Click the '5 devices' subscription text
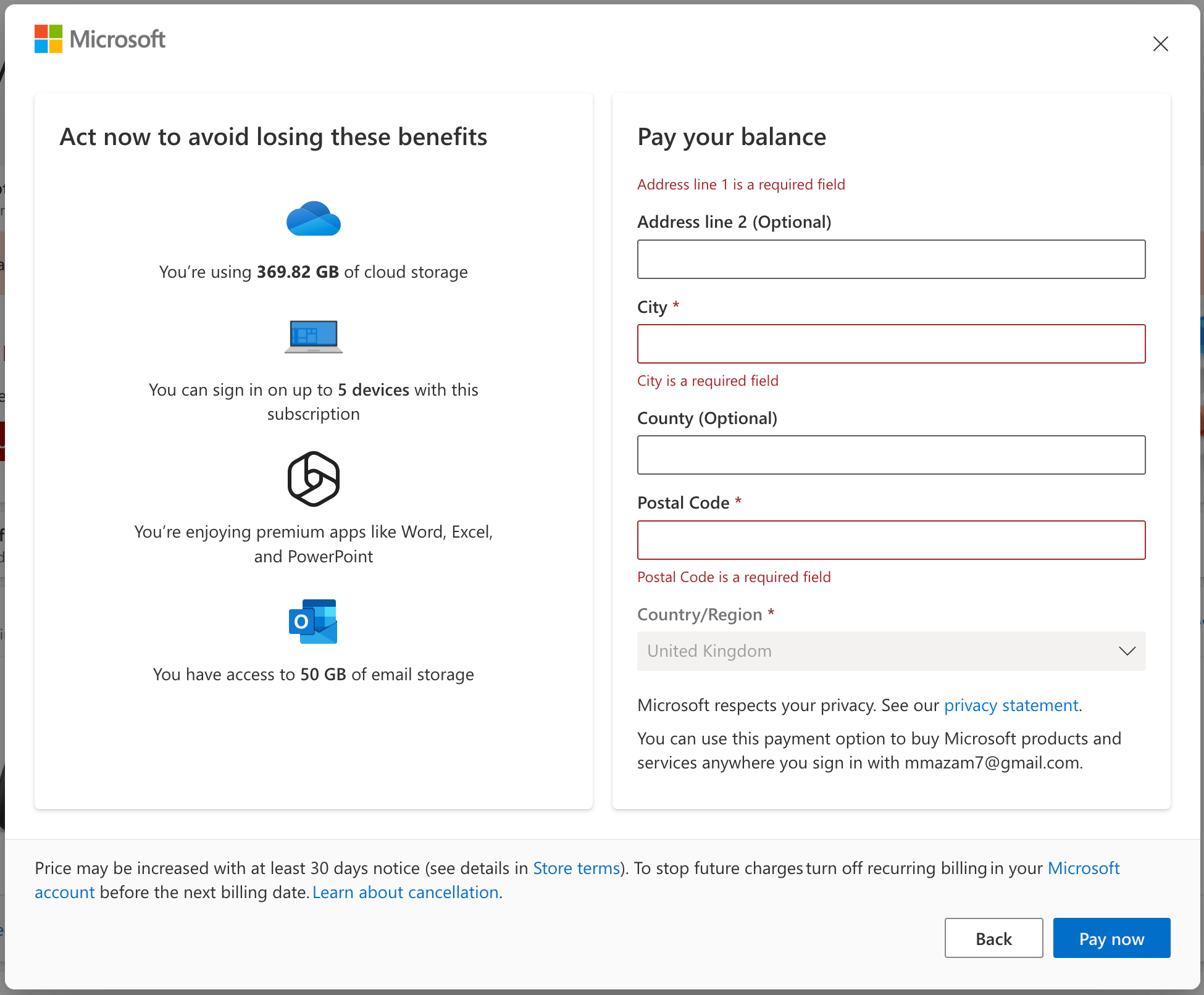The image size is (1204, 995). coord(314,402)
